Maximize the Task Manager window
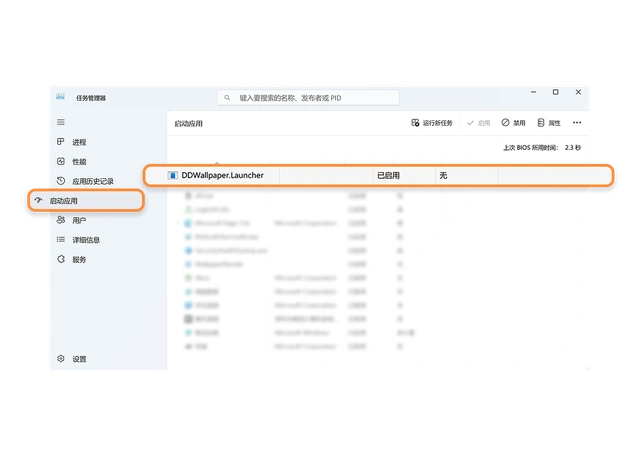 click(x=555, y=92)
